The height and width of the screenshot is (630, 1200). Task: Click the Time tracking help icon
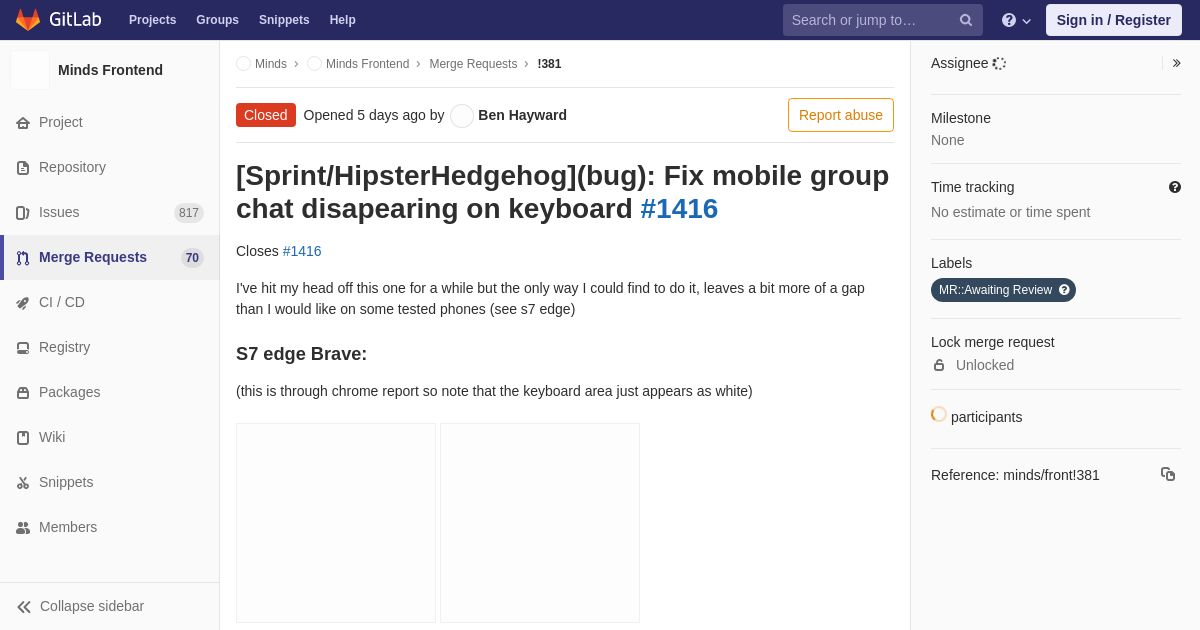[1175, 187]
